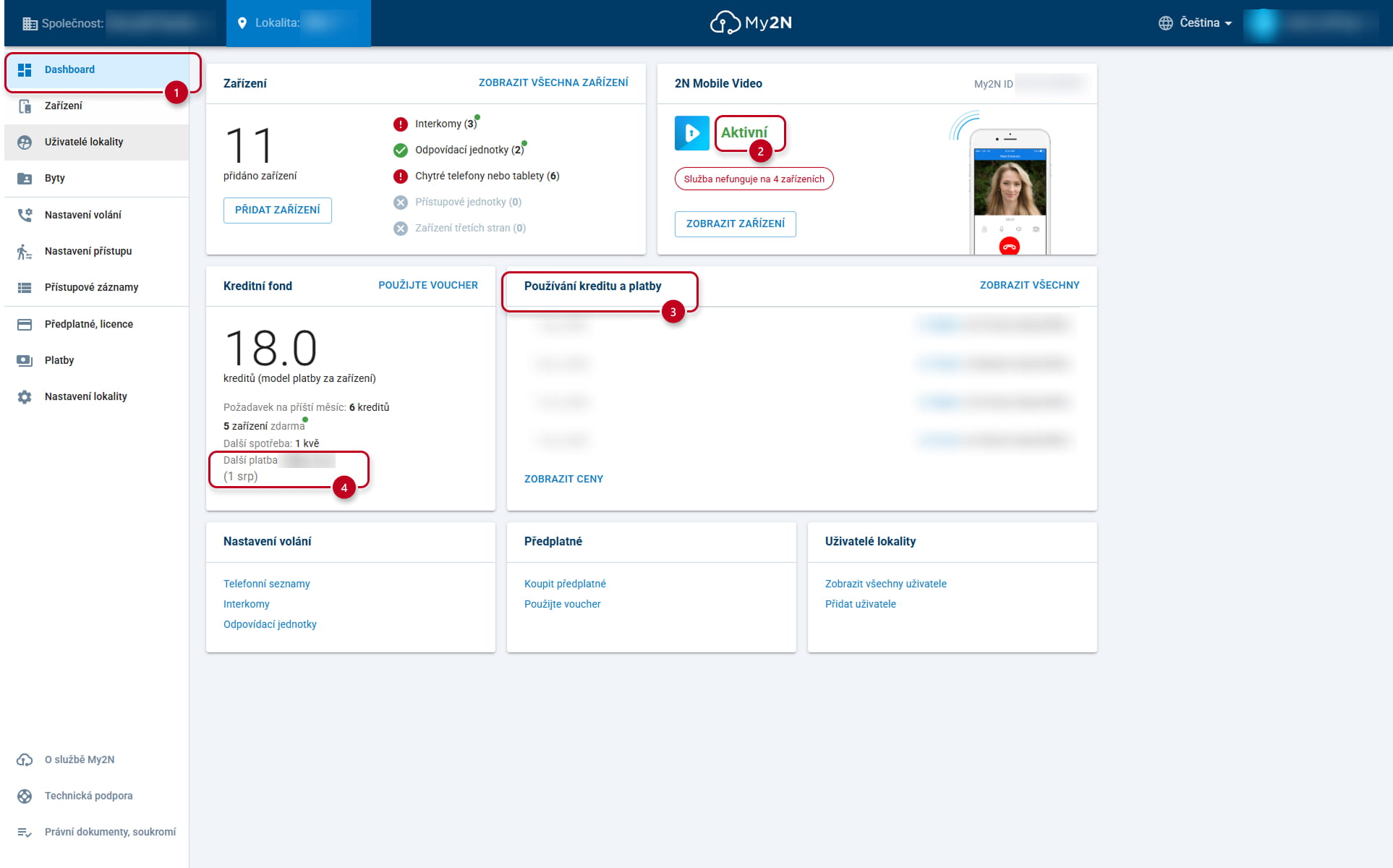Open Uživatelé lokality in the sidebar
This screenshot has width=1393, height=868.
pyautogui.click(x=97, y=142)
